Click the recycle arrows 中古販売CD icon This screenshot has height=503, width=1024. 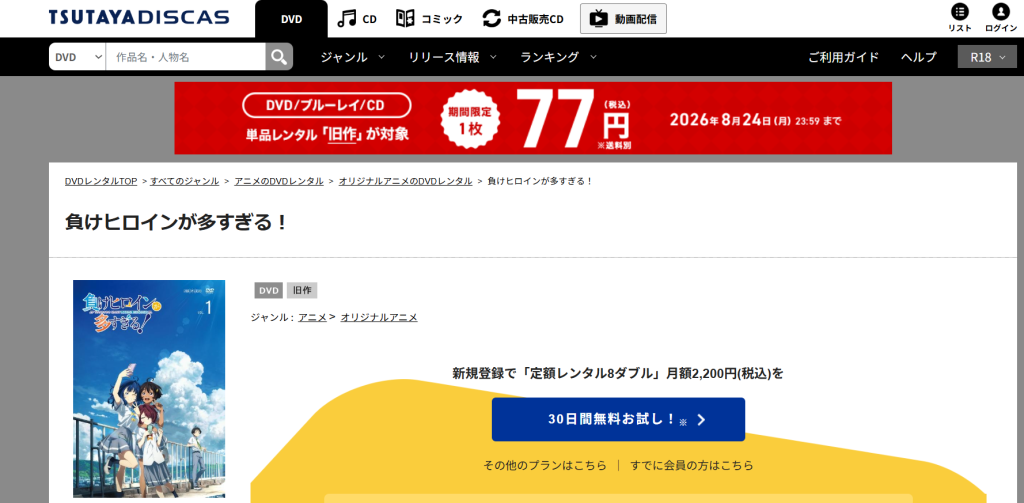[492, 19]
